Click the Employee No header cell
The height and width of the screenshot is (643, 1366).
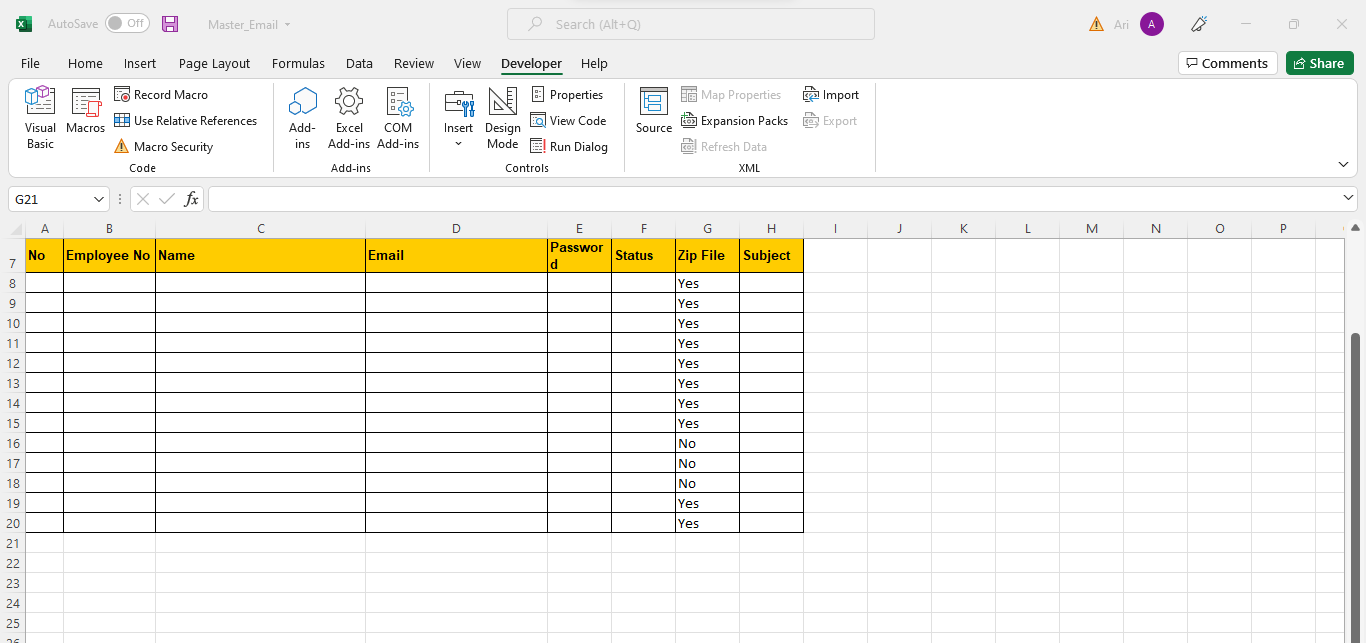point(109,255)
